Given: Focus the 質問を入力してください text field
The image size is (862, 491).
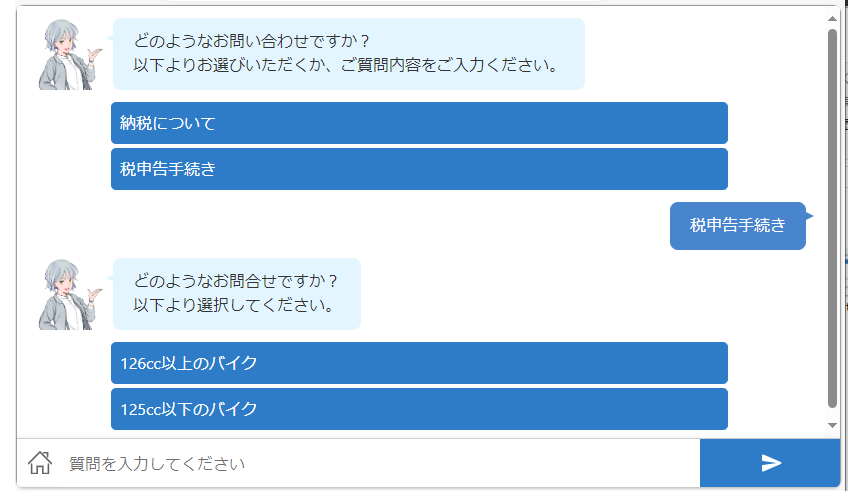Looking at the screenshot, I should [x=380, y=464].
